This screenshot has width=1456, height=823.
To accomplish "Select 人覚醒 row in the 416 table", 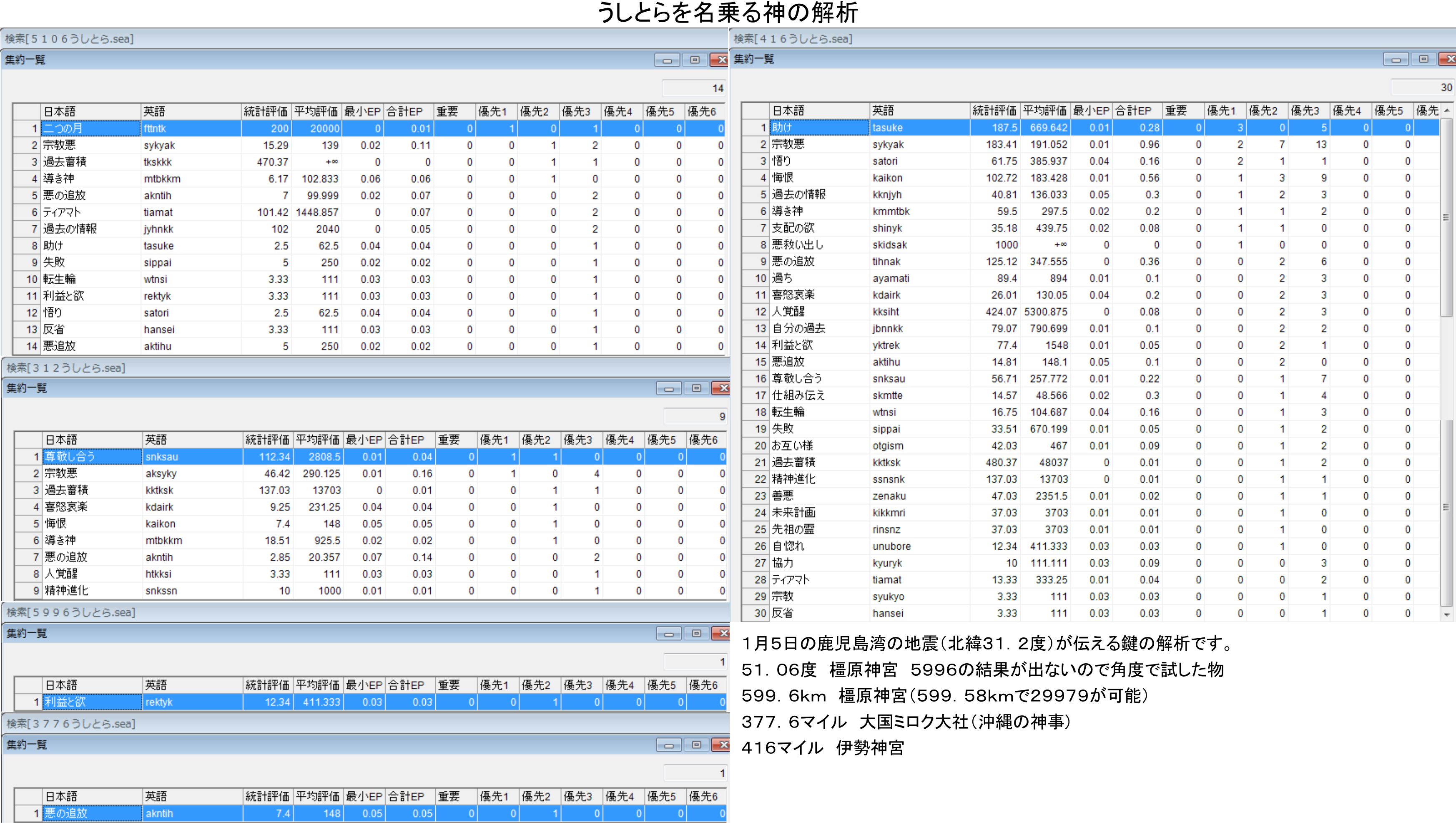I will click(x=820, y=312).
